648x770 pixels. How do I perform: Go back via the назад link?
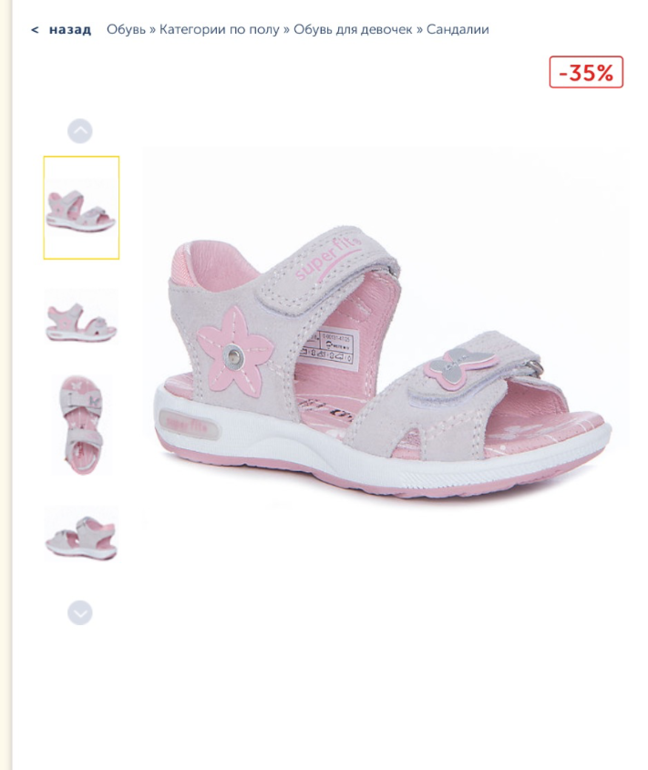coord(70,29)
